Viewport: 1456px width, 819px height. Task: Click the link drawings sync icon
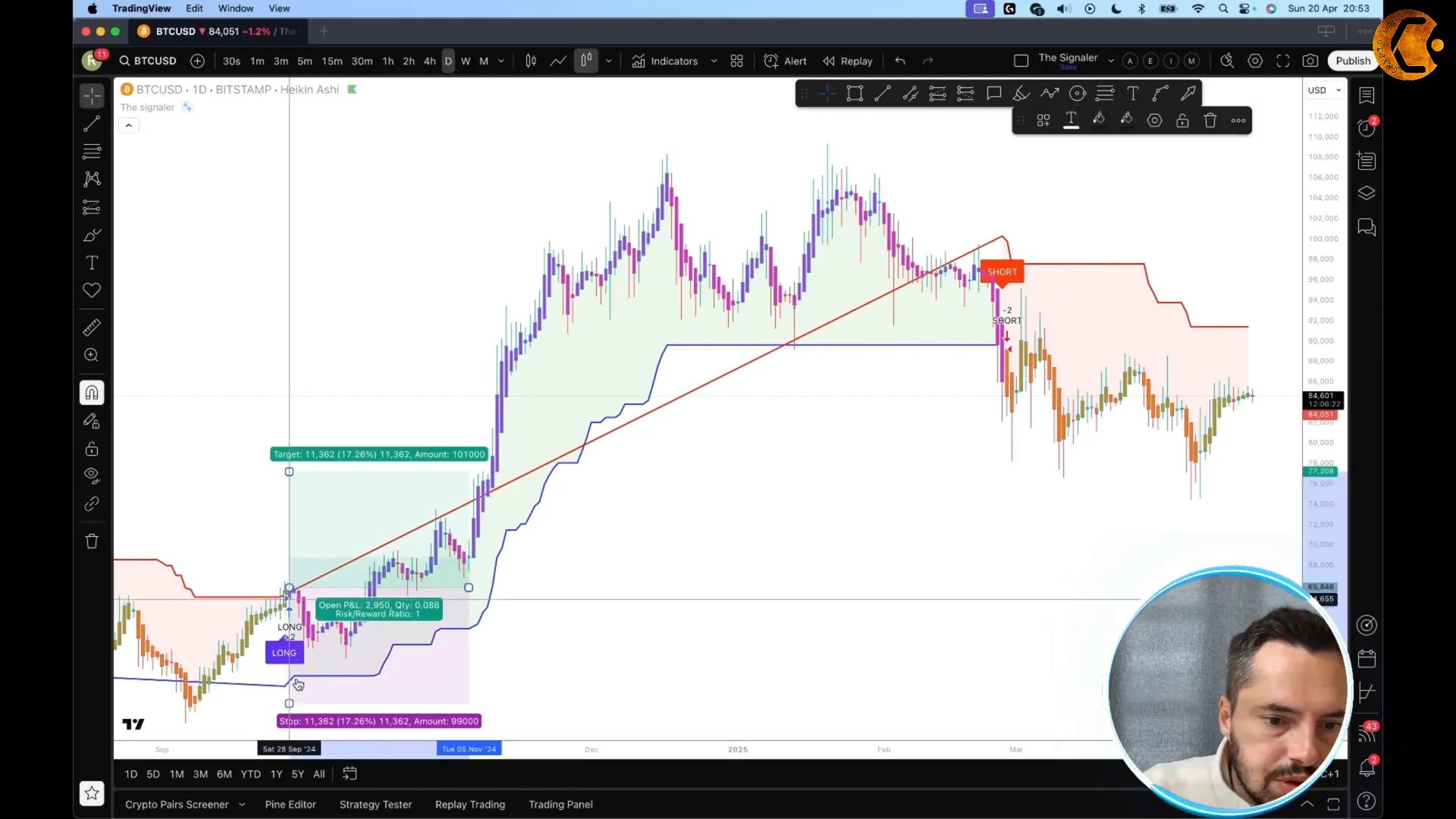coord(92,504)
